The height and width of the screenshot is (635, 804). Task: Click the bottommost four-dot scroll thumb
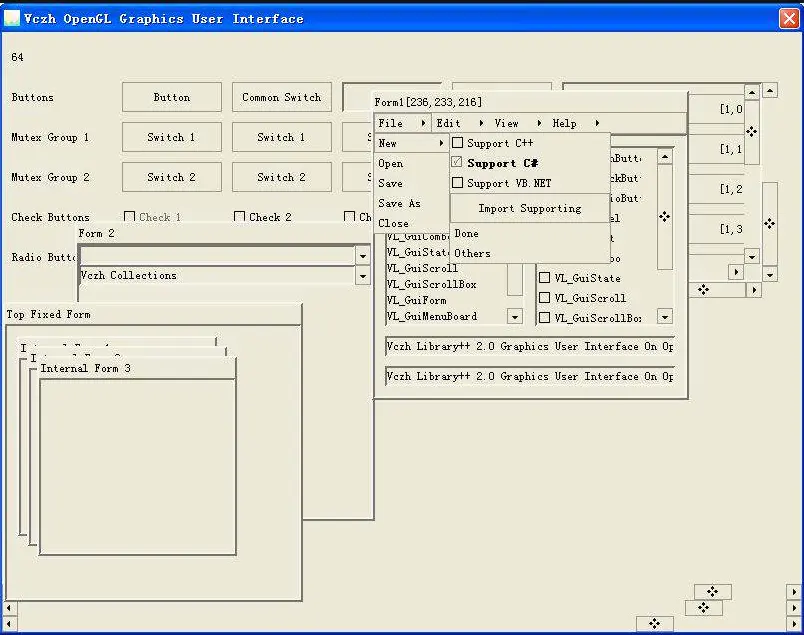tap(654, 624)
